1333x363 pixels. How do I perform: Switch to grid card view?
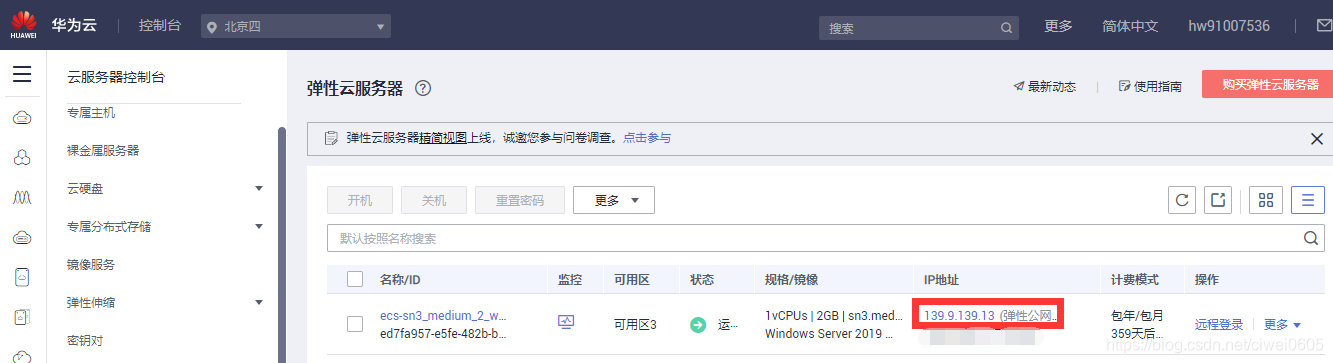click(1265, 200)
